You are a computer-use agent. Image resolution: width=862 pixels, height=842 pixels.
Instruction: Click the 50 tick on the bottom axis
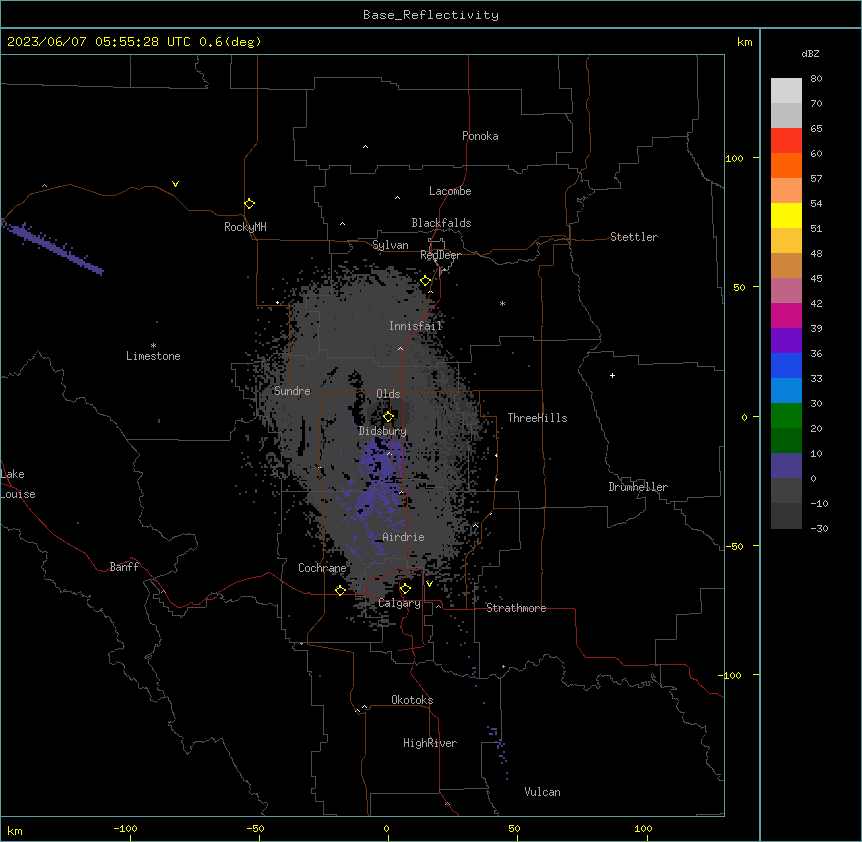(514, 828)
